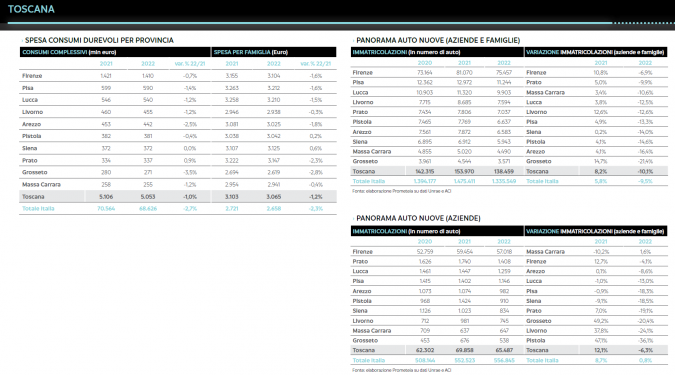Select the first Fonte Prometeia source note
The height and width of the screenshot is (375, 675).
pos(402,191)
